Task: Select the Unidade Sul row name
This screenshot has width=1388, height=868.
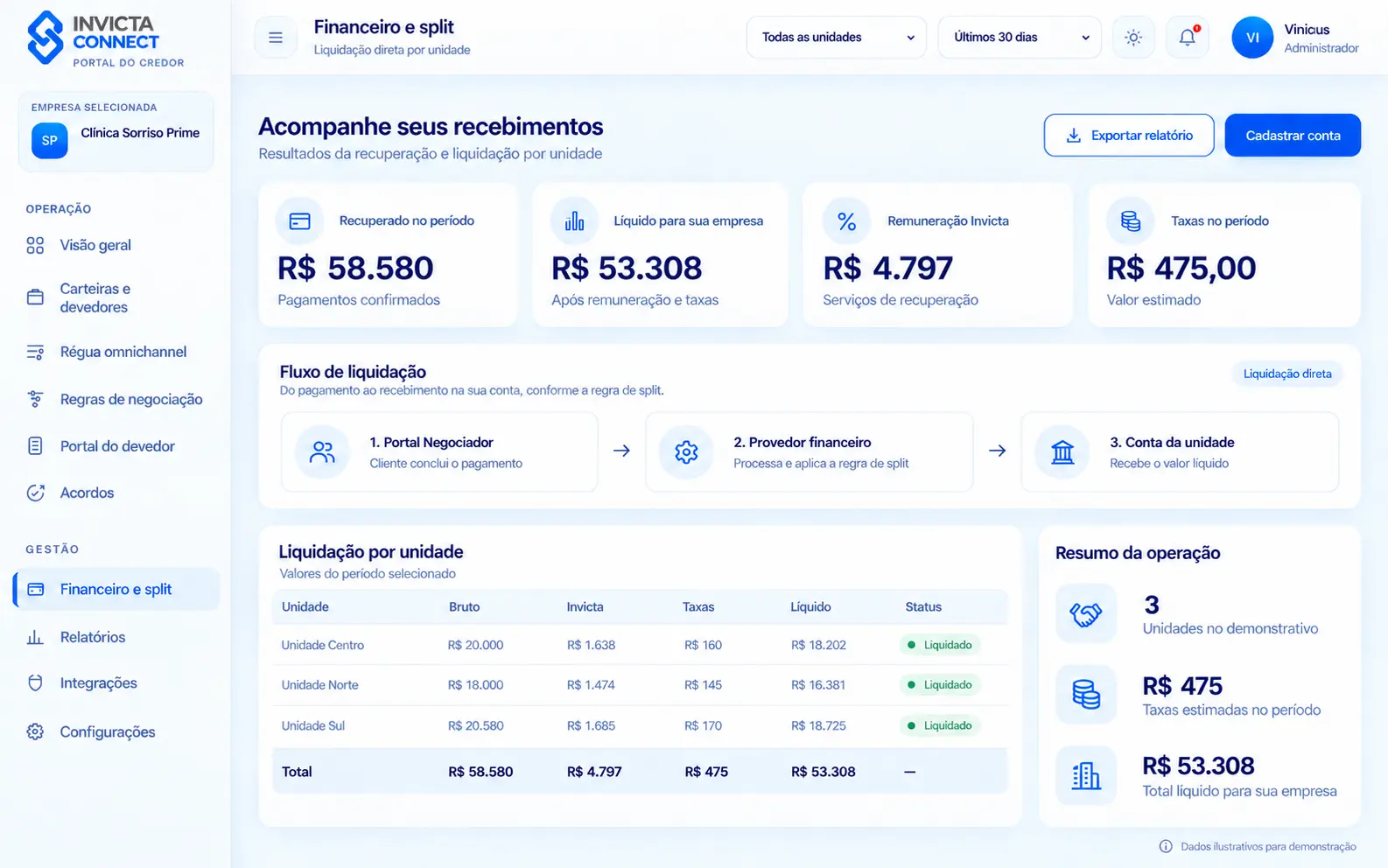Action: (x=312, y=725)
